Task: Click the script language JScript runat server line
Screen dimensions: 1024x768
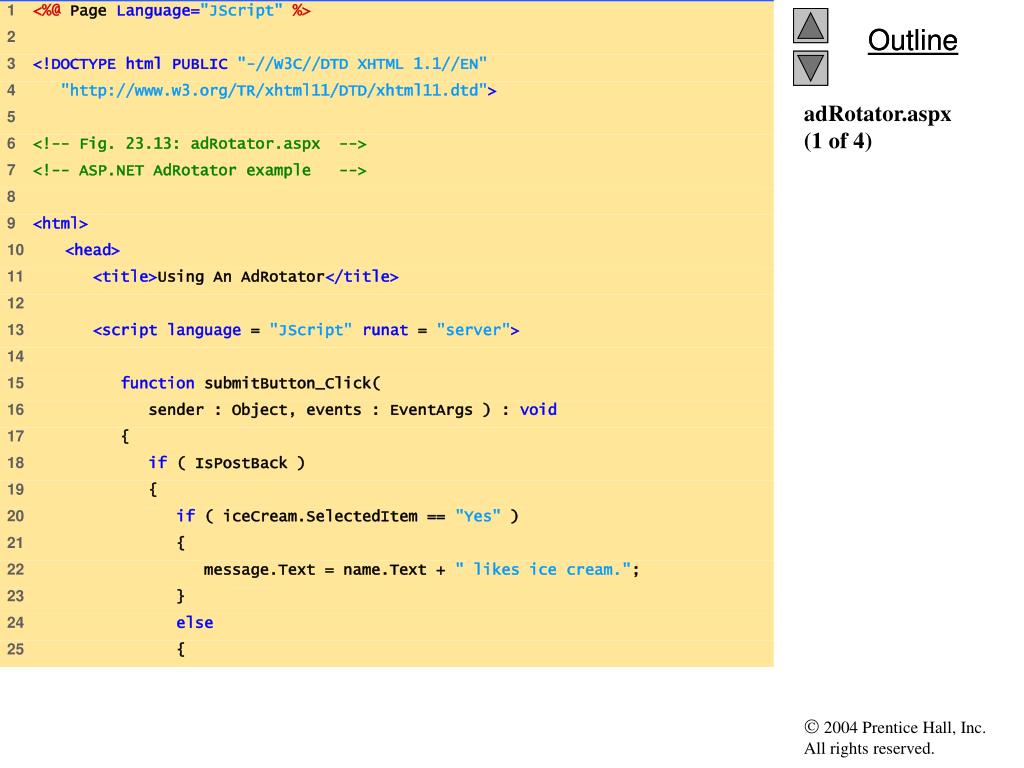Action: click(x=306, y=330)
